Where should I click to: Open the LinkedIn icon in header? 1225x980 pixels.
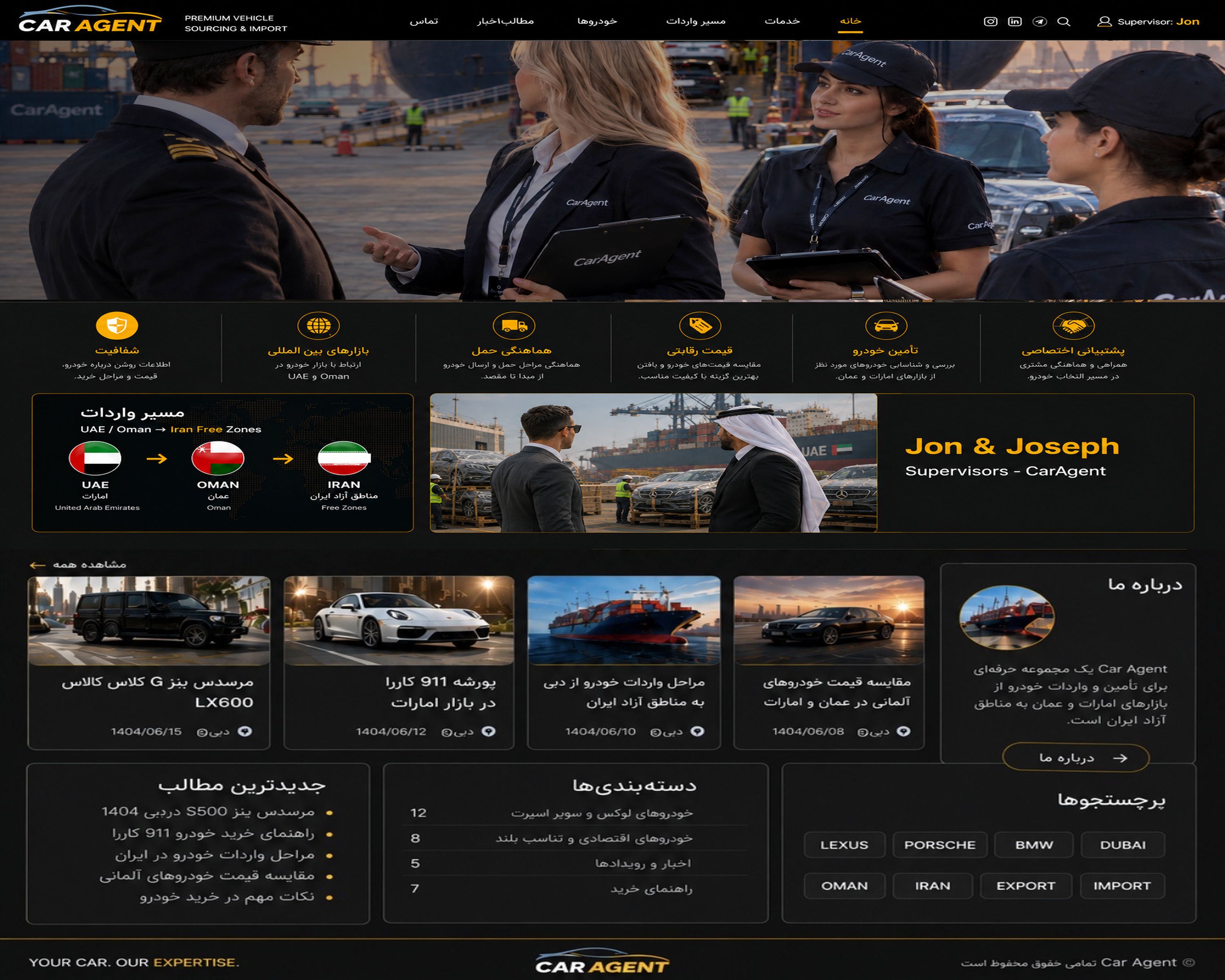(x=1015, y=22)
